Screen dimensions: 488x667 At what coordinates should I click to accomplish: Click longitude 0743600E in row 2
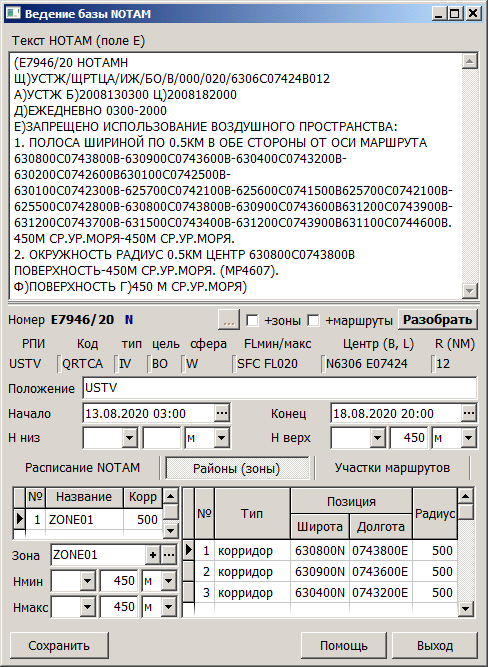click(380, 572)
